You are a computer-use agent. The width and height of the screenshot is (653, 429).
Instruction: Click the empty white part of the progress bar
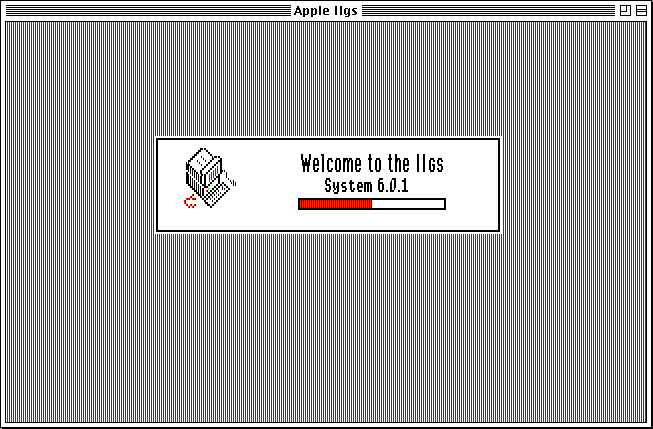click(x=408, y=204)
